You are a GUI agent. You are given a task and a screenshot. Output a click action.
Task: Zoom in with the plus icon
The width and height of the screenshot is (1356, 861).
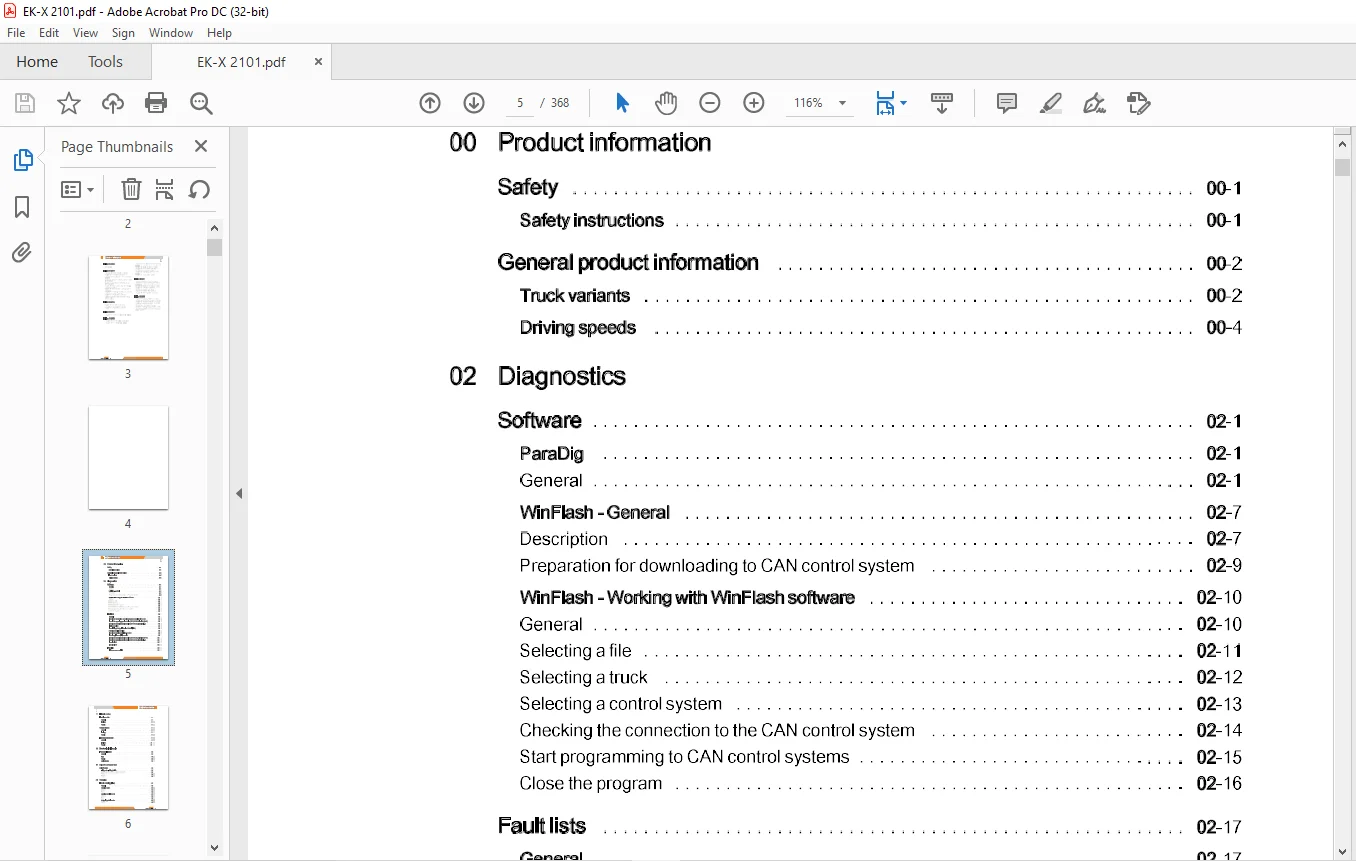coord(754,103)
